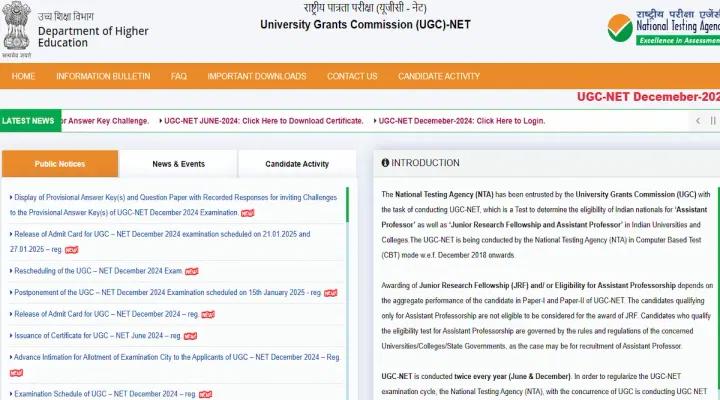The image size is (720, 400).
Task: Open UGC-NET December-2024 Click Here to Login link
Action: coord(462,121)
